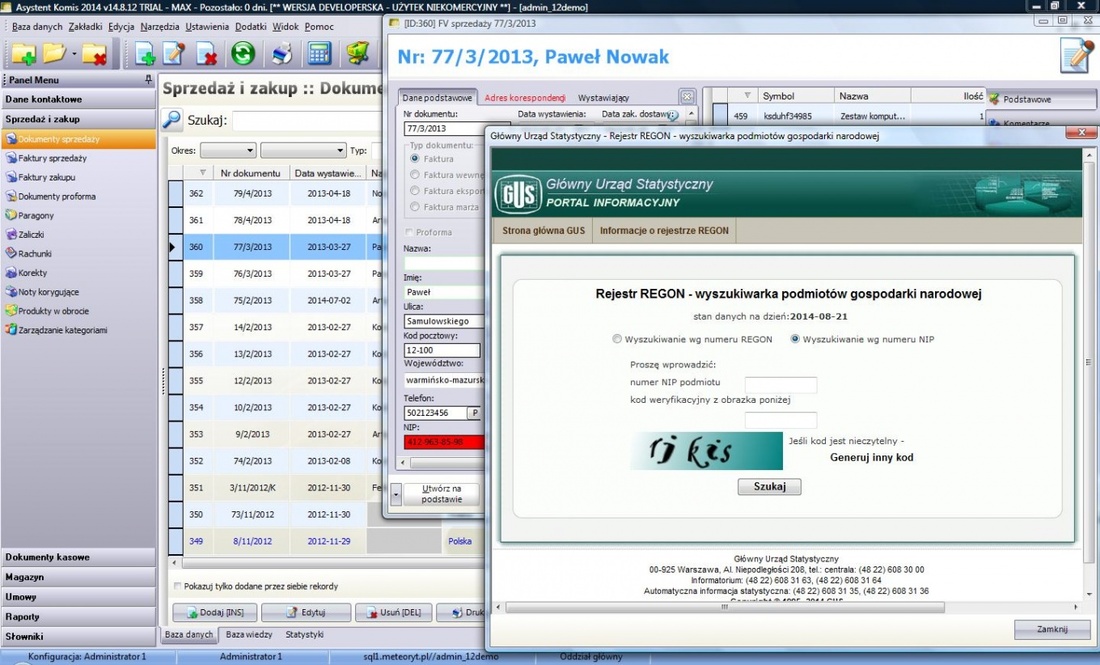Image resolution: width=1100 pixels, height=665 pixels.
Task: Click the green shopping cart icon
Action: (x=358, y=53)
